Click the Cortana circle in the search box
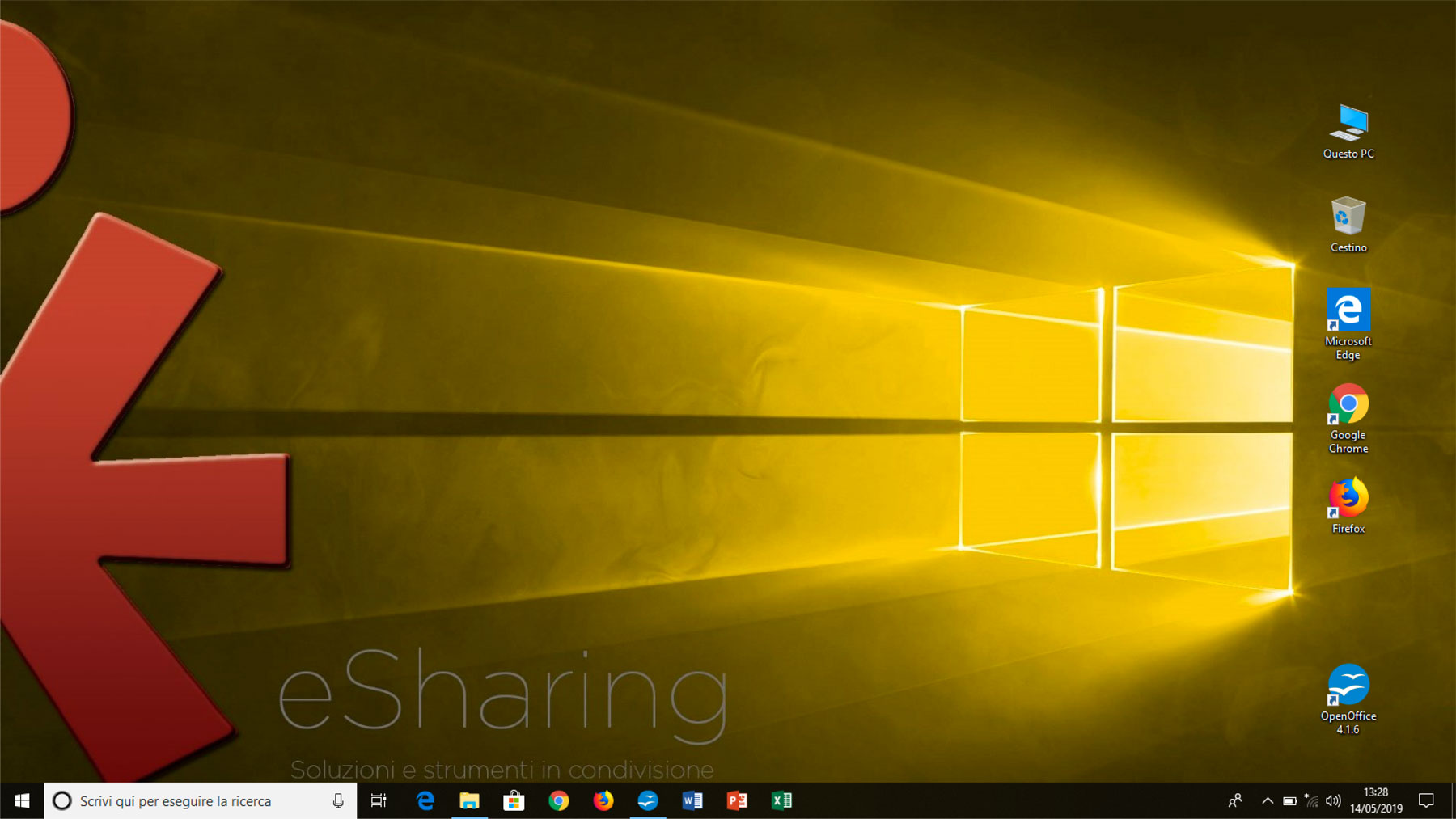The image size is (1456, 819). 61,801
